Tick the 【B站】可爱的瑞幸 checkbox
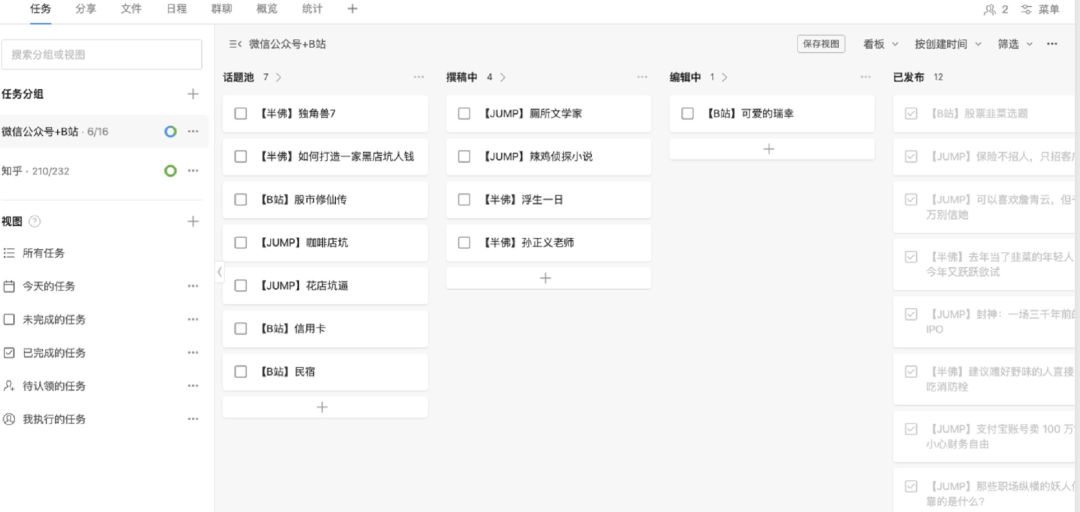The height and width of the screenshot is (512, 1080). coord(687,114)
